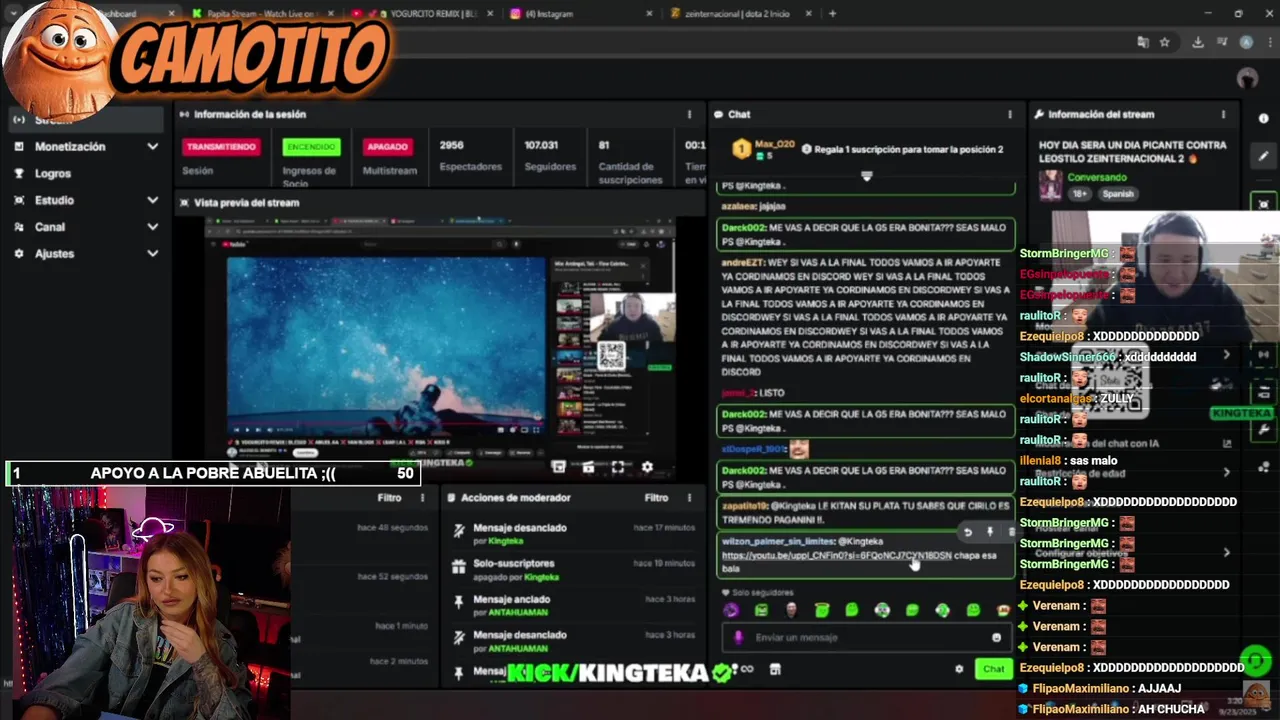Bookmark this page with the star icon

coord(1165,42)
